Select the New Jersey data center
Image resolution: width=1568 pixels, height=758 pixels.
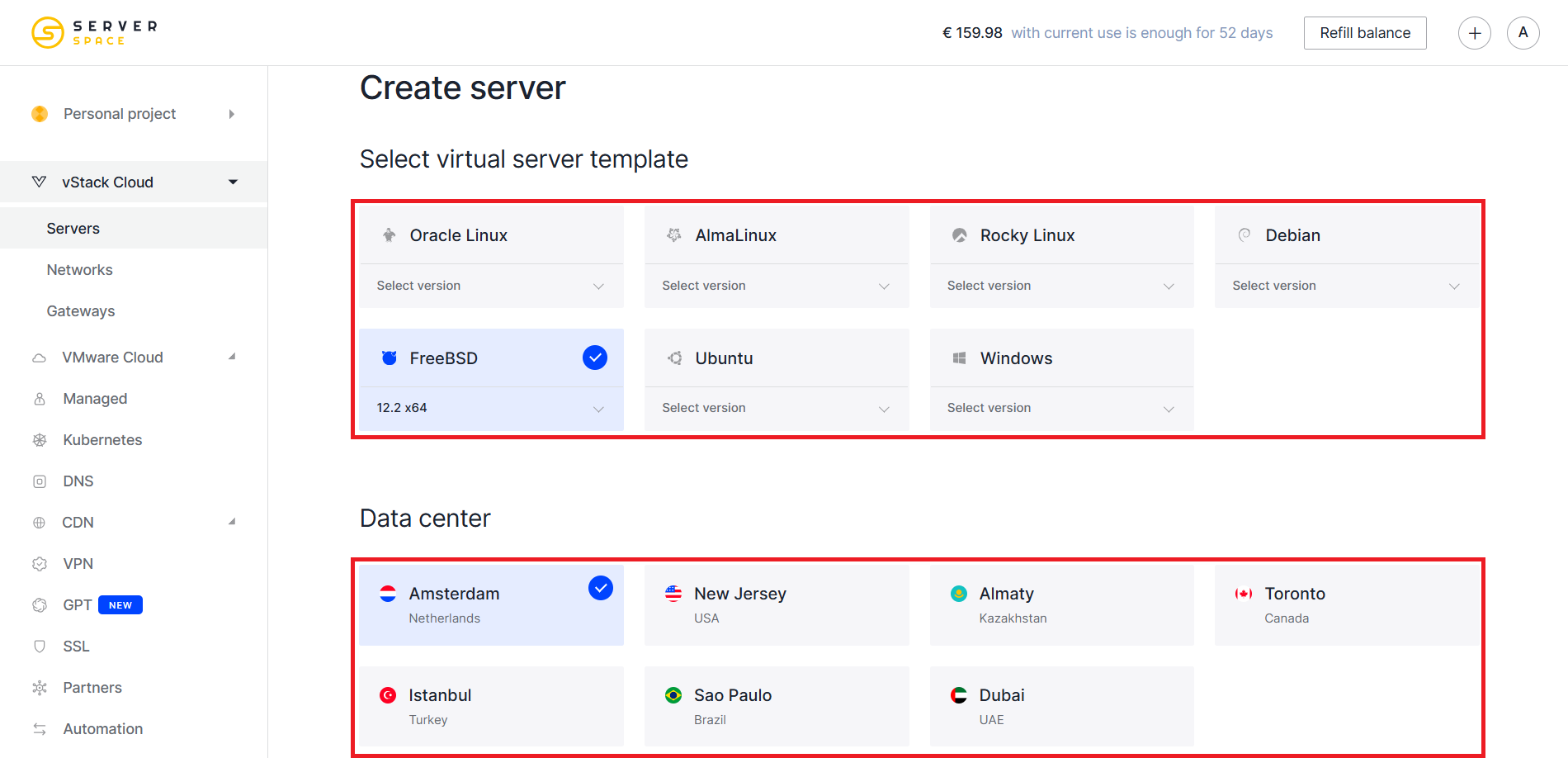pos(777,605)
